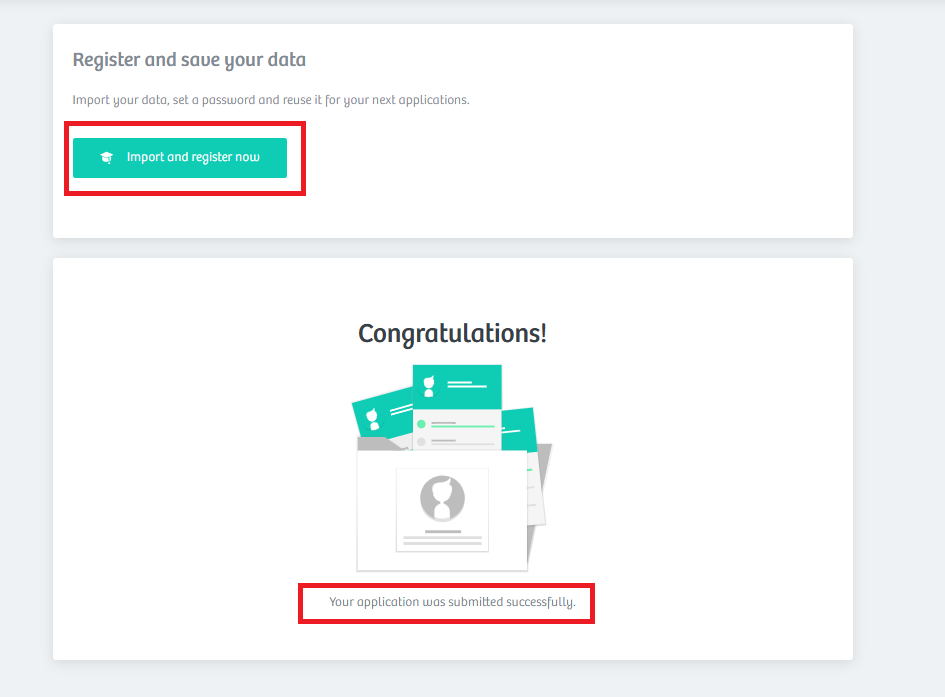Screen dimensions: 945x697
Task: Click the white folder front panel
Action: coord(442,511)
